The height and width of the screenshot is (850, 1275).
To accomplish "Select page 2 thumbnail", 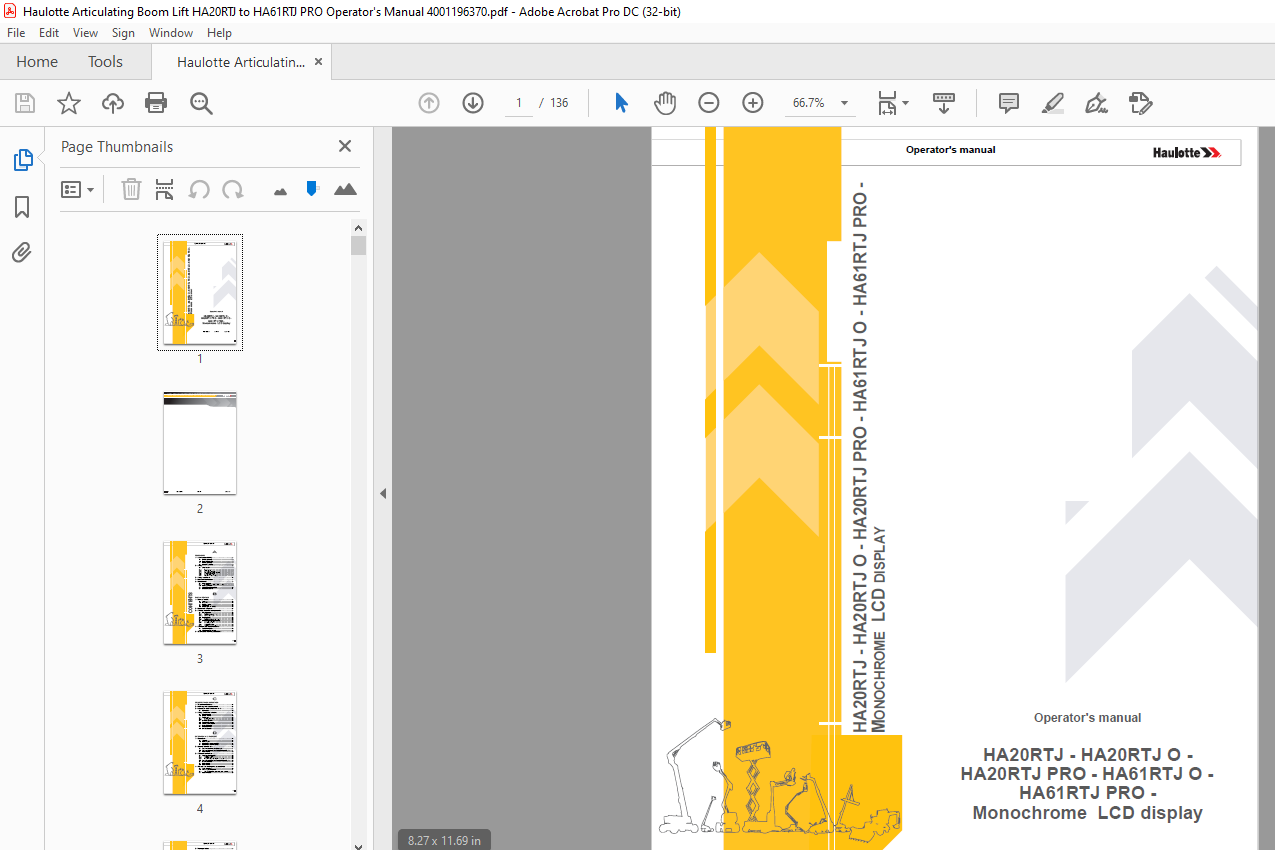I will pyautogui.click(x=200, y=443).
